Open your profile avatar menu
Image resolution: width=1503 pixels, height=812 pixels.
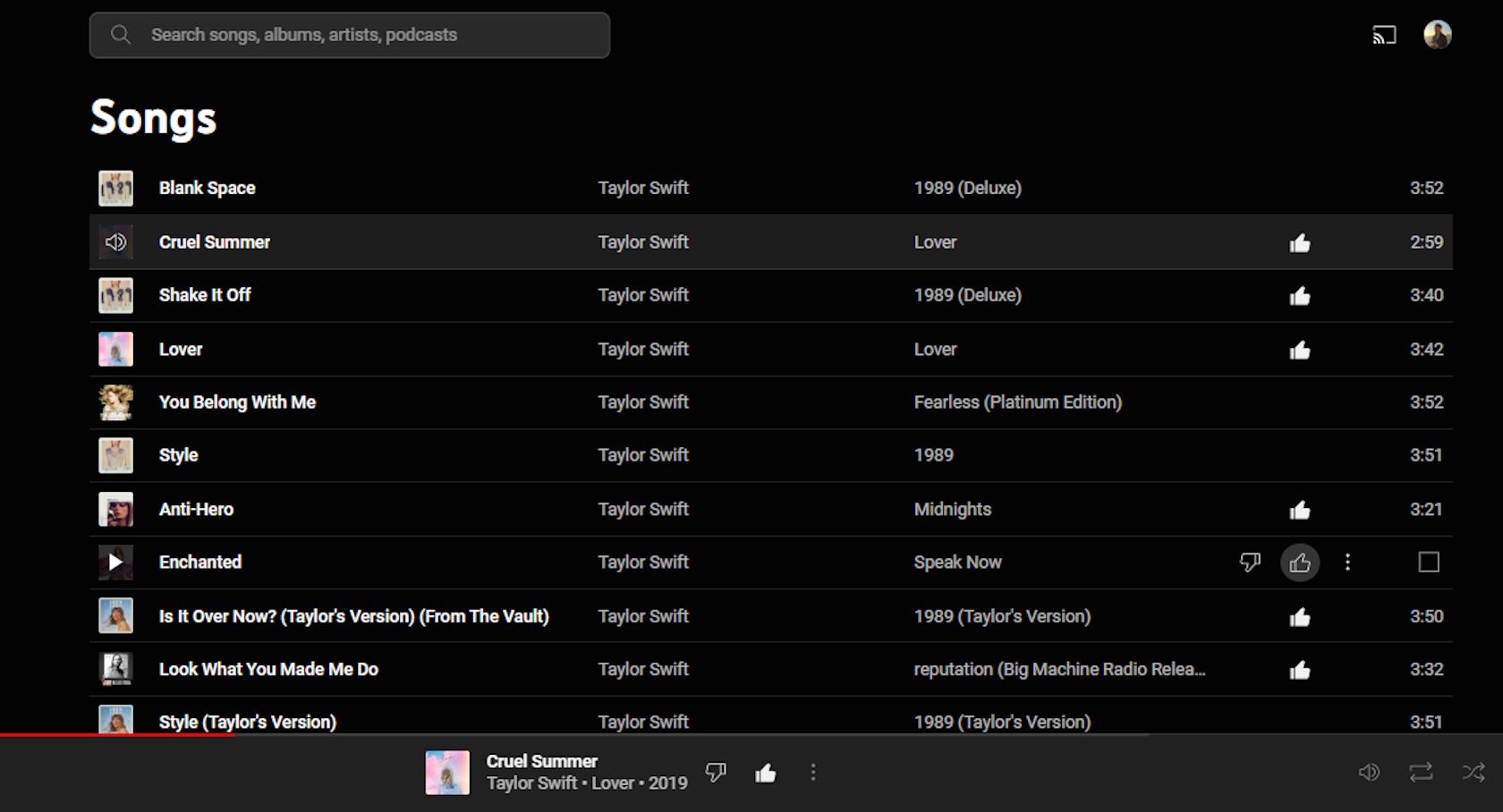coord(1438,34)
